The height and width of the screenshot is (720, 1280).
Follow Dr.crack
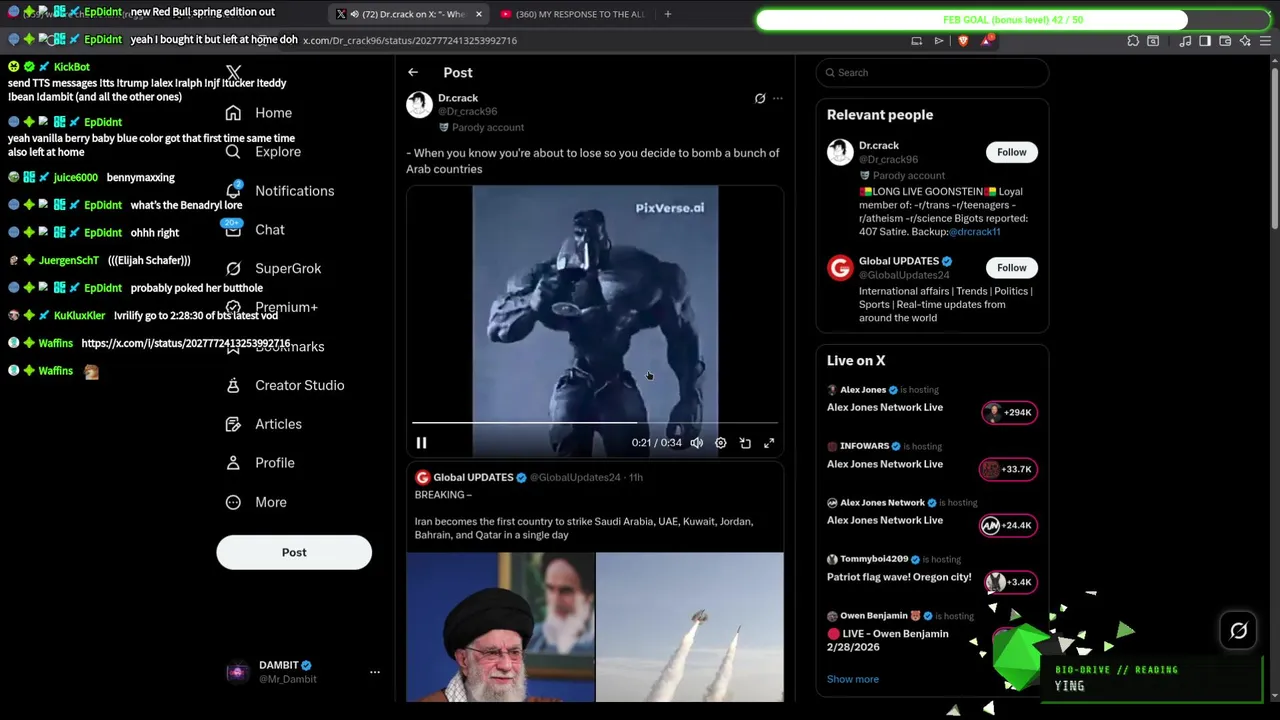coord(1011,152)
